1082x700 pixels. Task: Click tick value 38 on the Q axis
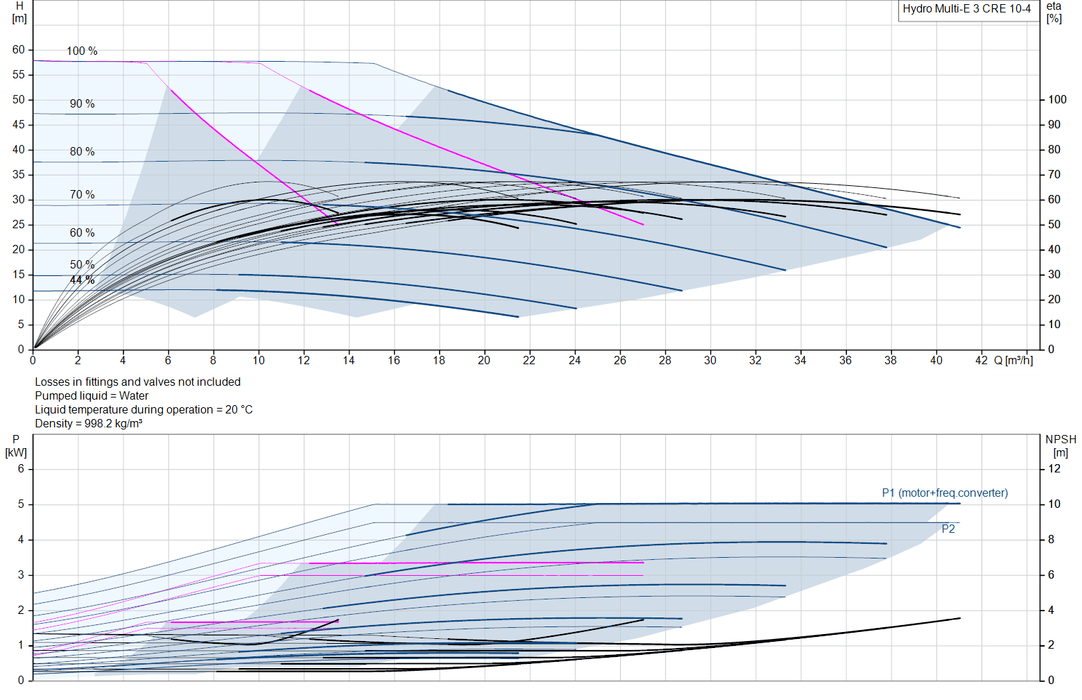pyautogui.click(x=890, y=360)
